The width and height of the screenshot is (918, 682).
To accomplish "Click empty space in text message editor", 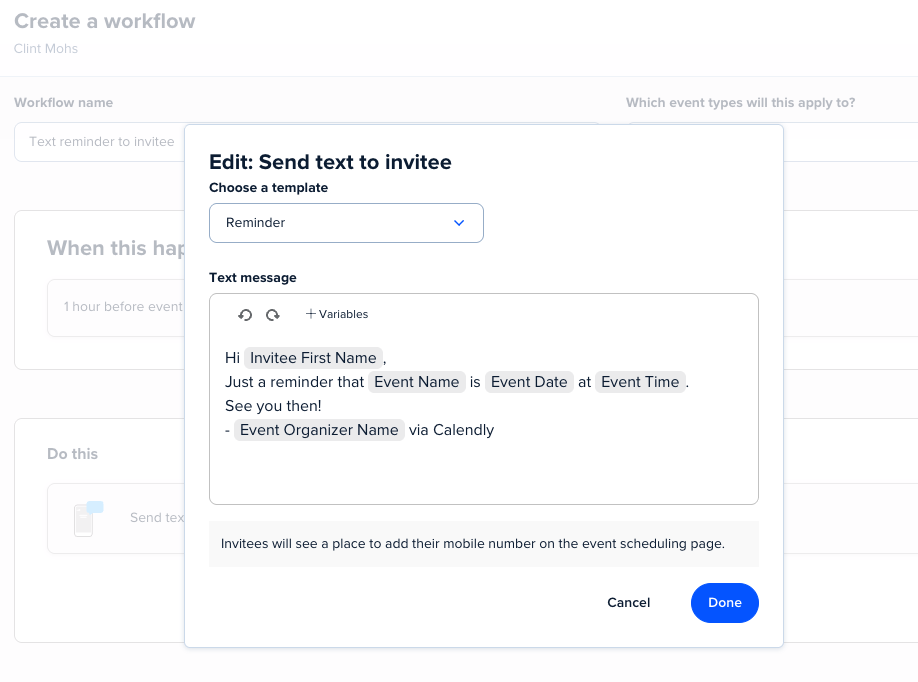I will pyautogui.click(x=480, y=470).
